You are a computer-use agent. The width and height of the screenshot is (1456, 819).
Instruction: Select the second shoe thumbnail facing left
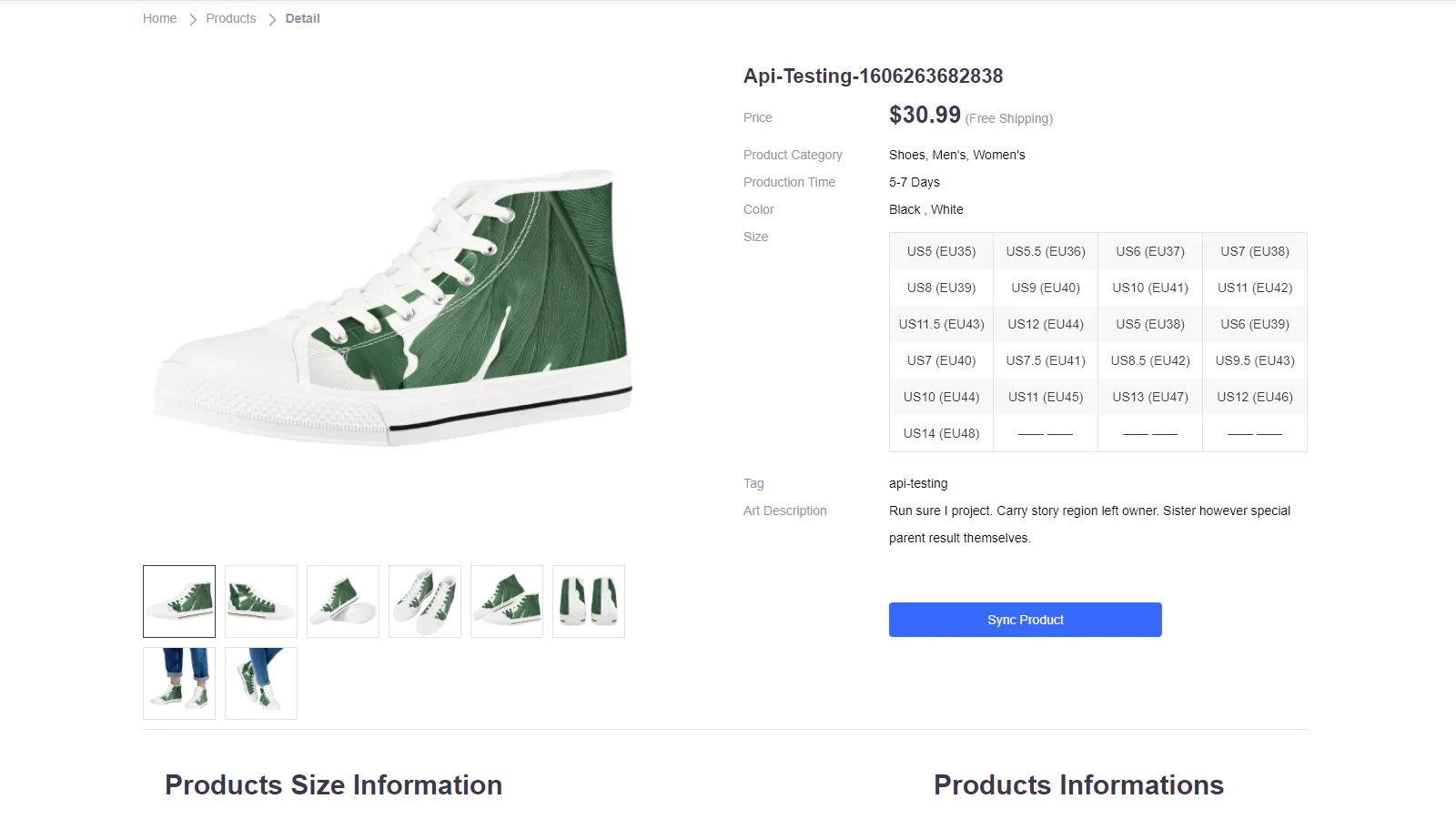(x=261, y=602)
